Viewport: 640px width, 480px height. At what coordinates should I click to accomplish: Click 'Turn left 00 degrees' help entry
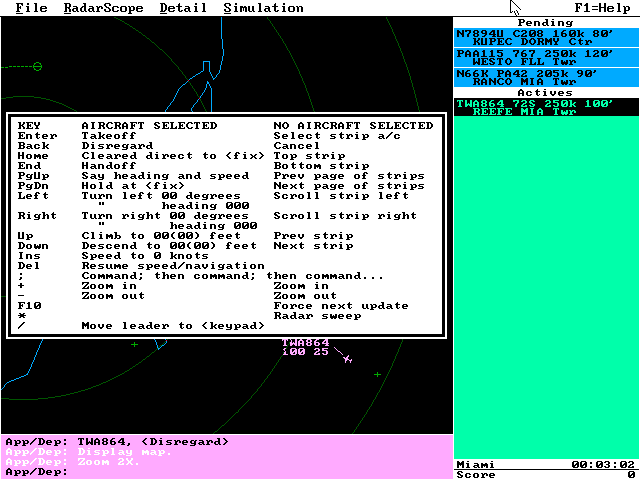pos(161,196)
